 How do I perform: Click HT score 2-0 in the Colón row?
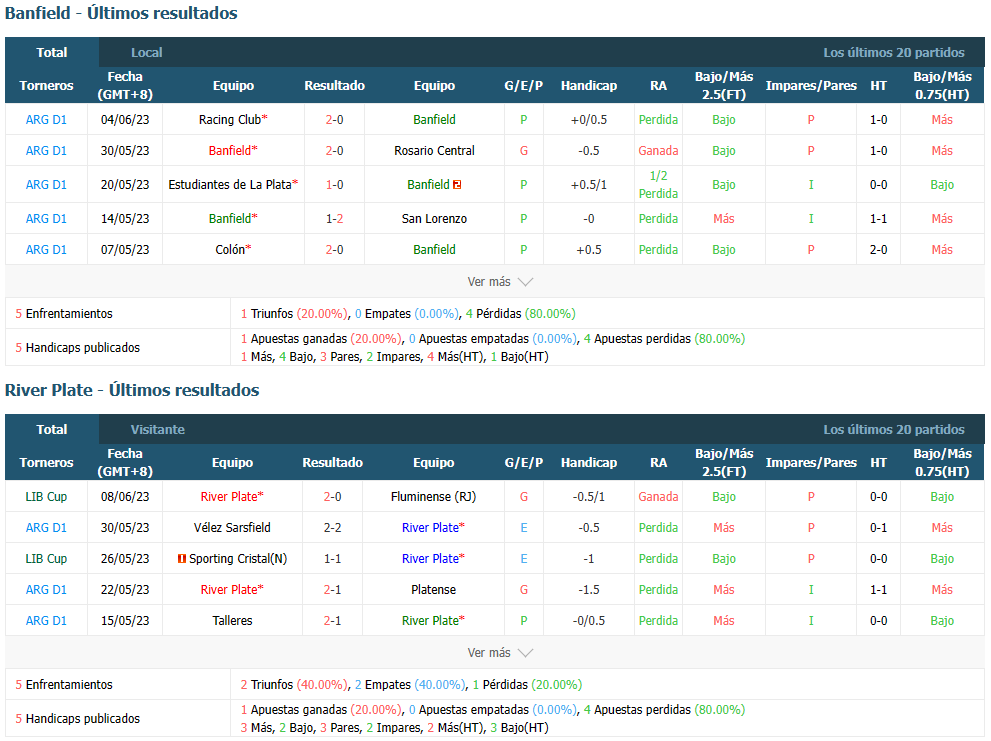(x=878, y=250)
